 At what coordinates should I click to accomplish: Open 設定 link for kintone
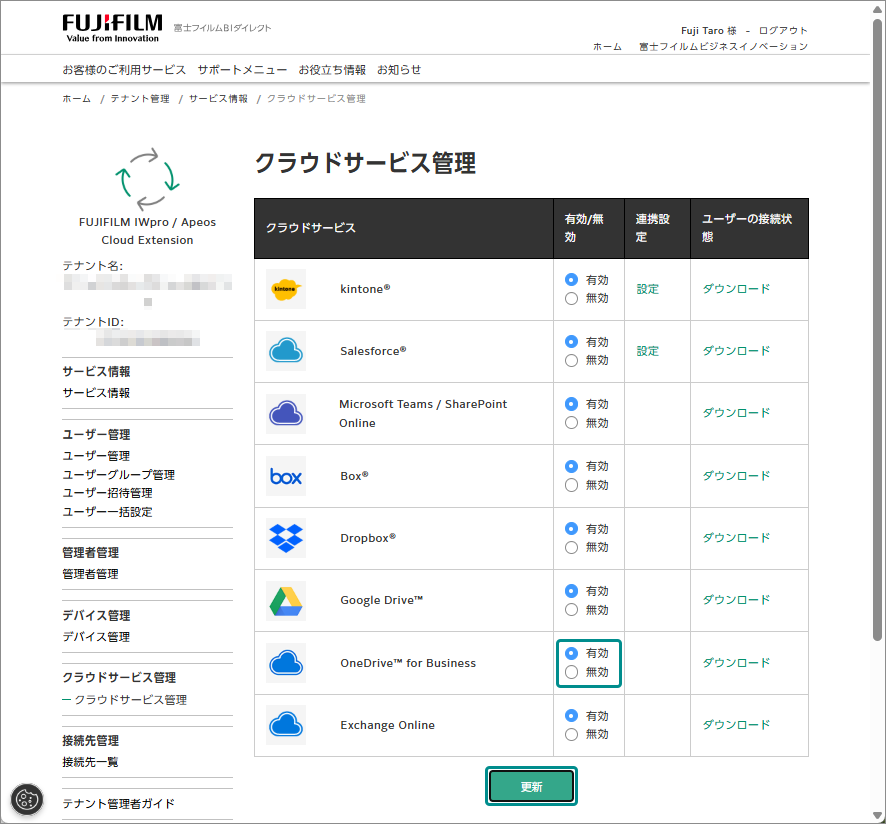pos(648,289)
